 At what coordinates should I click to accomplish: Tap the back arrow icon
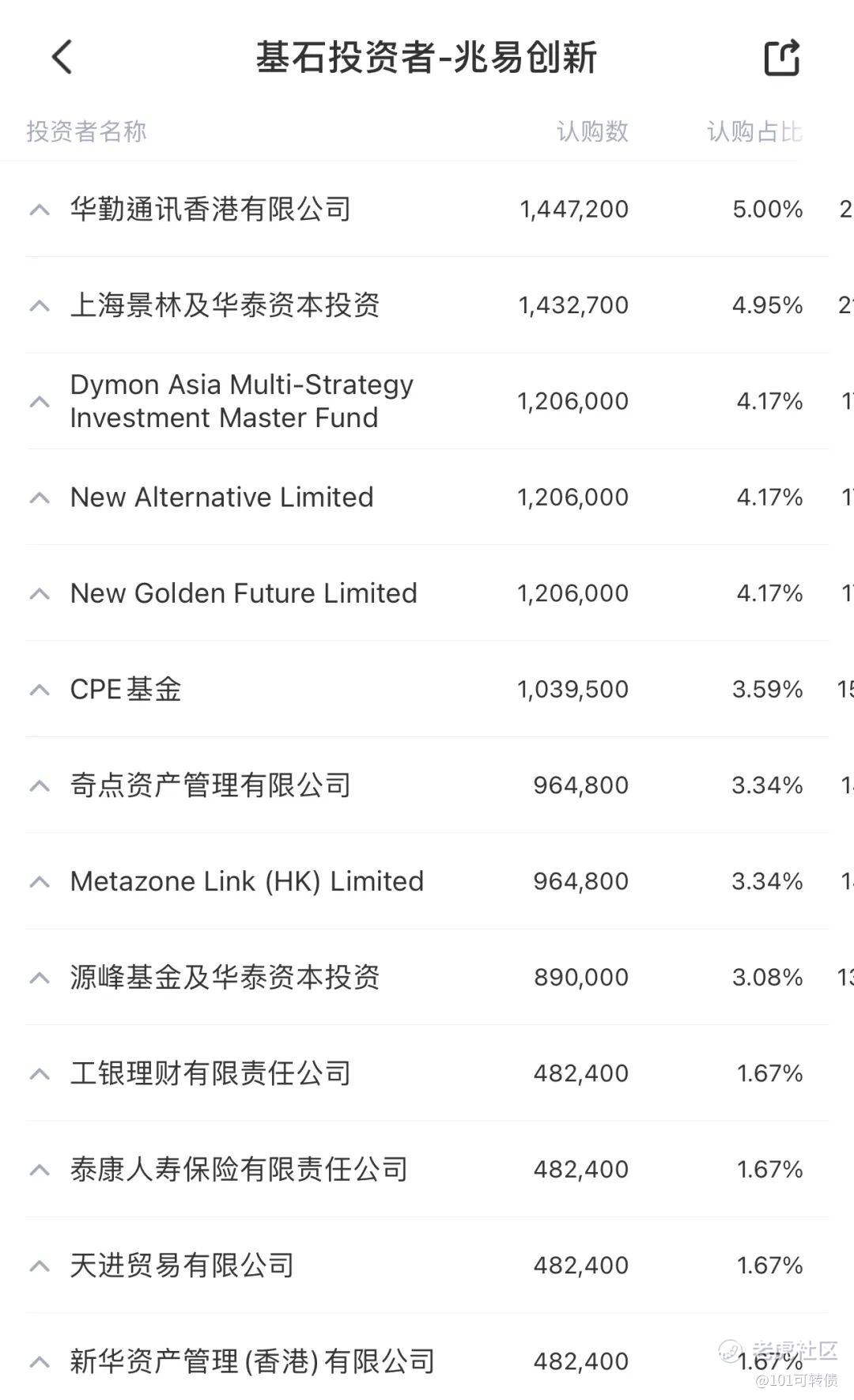coord(62,58)
